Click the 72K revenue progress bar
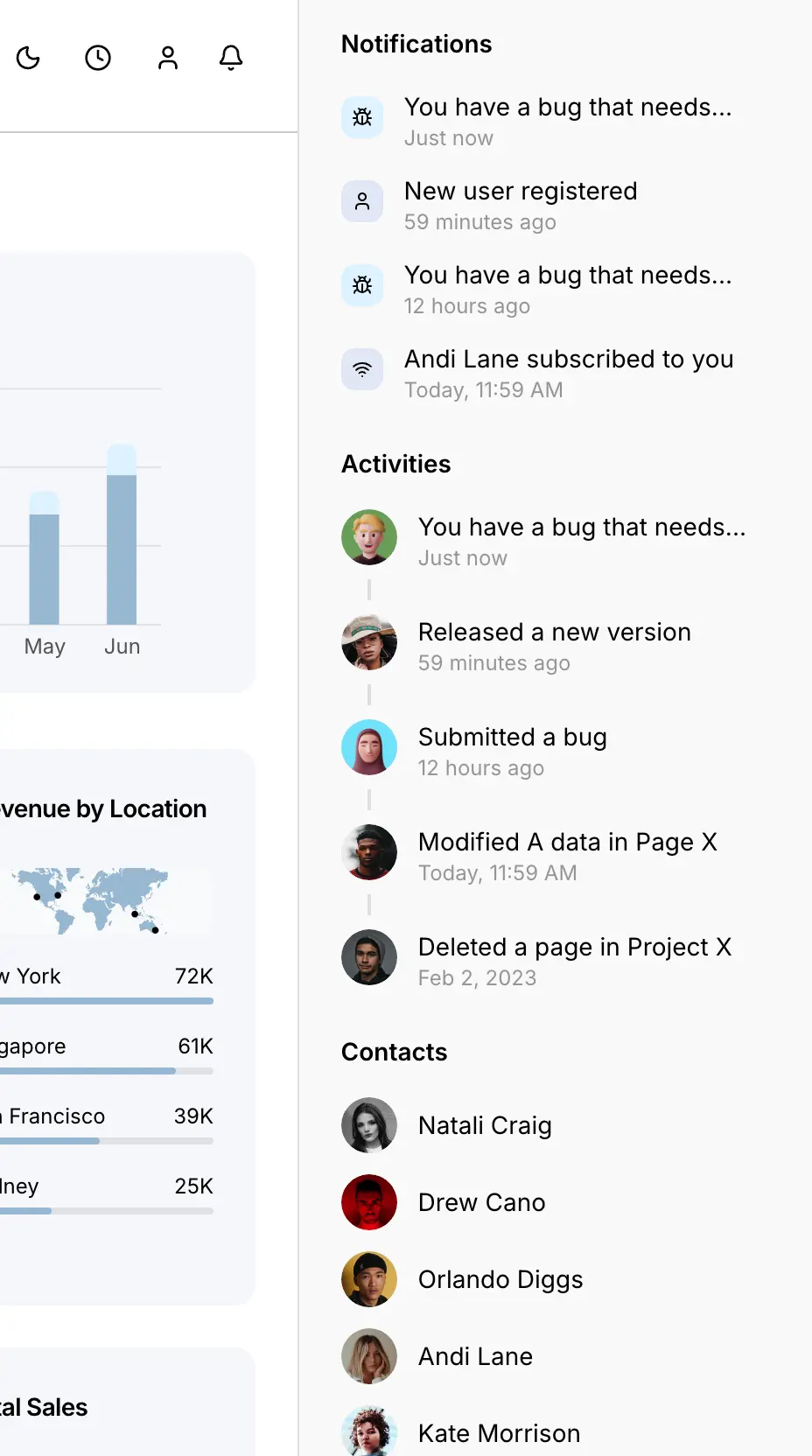 tap(105, 1001)
